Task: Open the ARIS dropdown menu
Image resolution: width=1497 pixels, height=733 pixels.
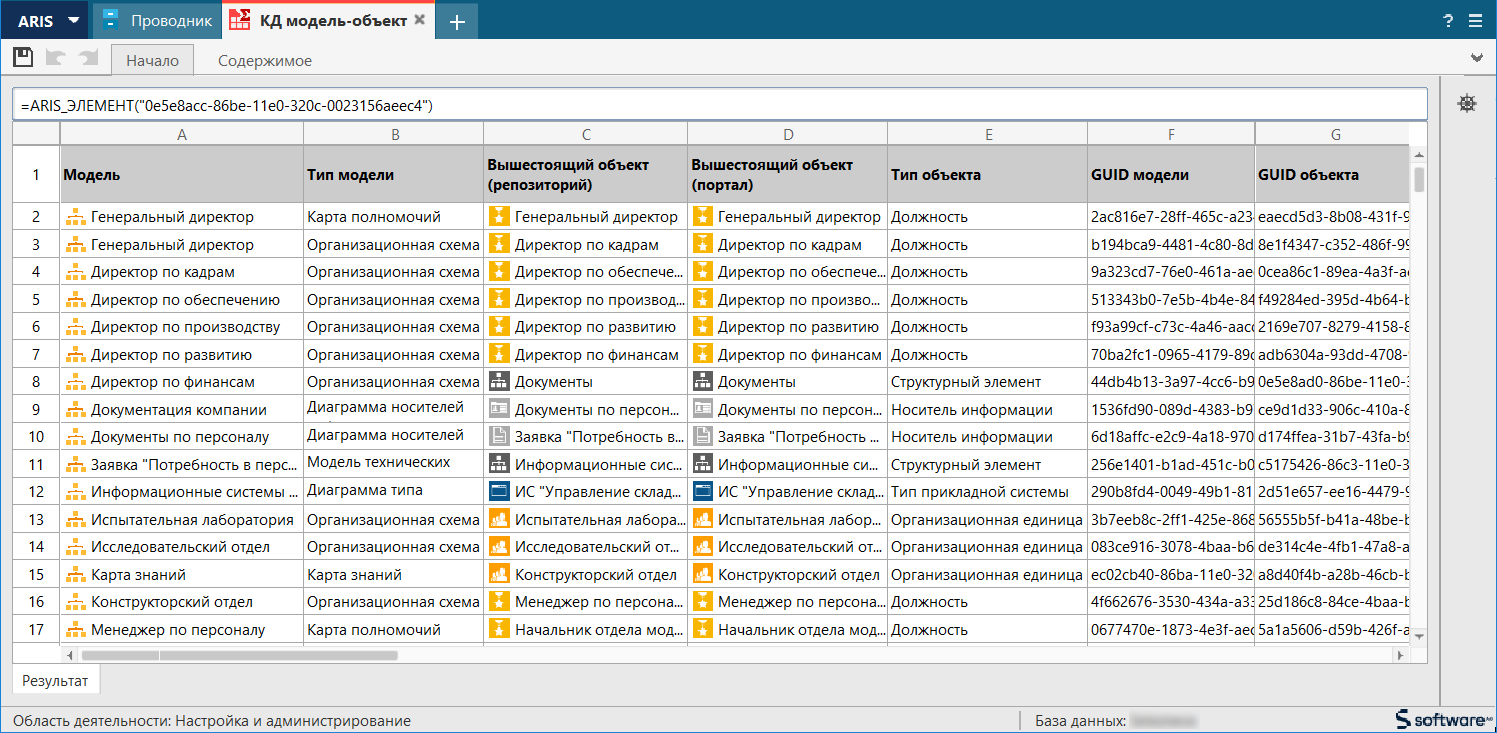Action: coord(47,21)
